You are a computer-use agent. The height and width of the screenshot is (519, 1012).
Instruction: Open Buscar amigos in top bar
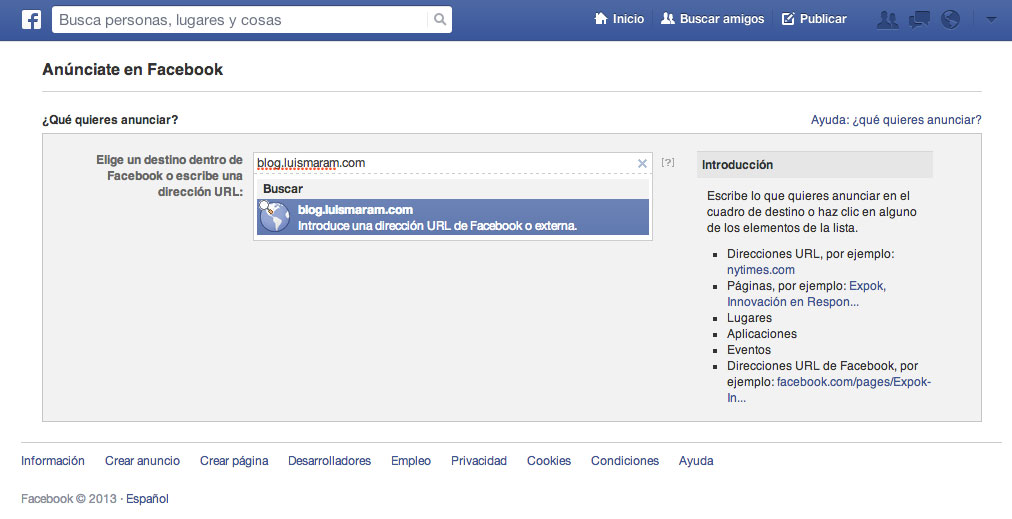point(712,19)
